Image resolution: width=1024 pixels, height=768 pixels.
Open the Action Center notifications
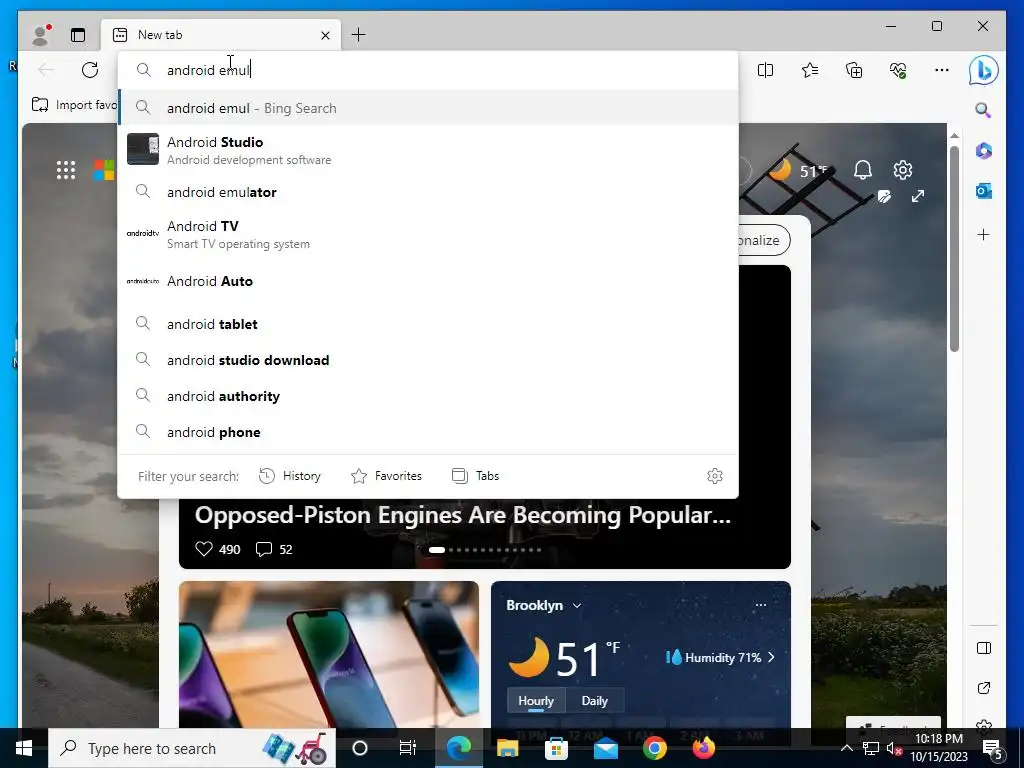pos(992,749)
